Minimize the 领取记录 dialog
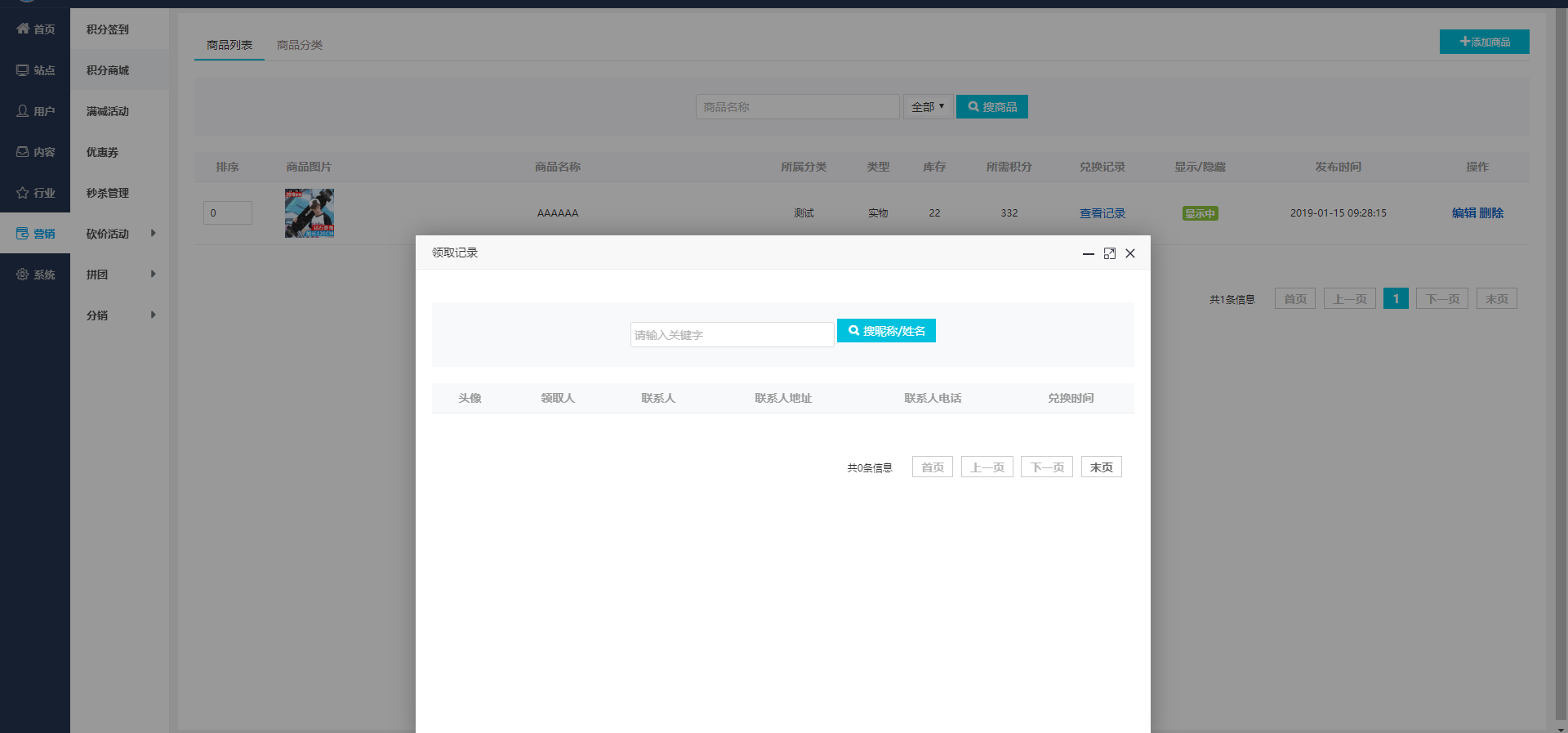The image size is (1568, 733). pyautogui.click(x=1088, y=253)
